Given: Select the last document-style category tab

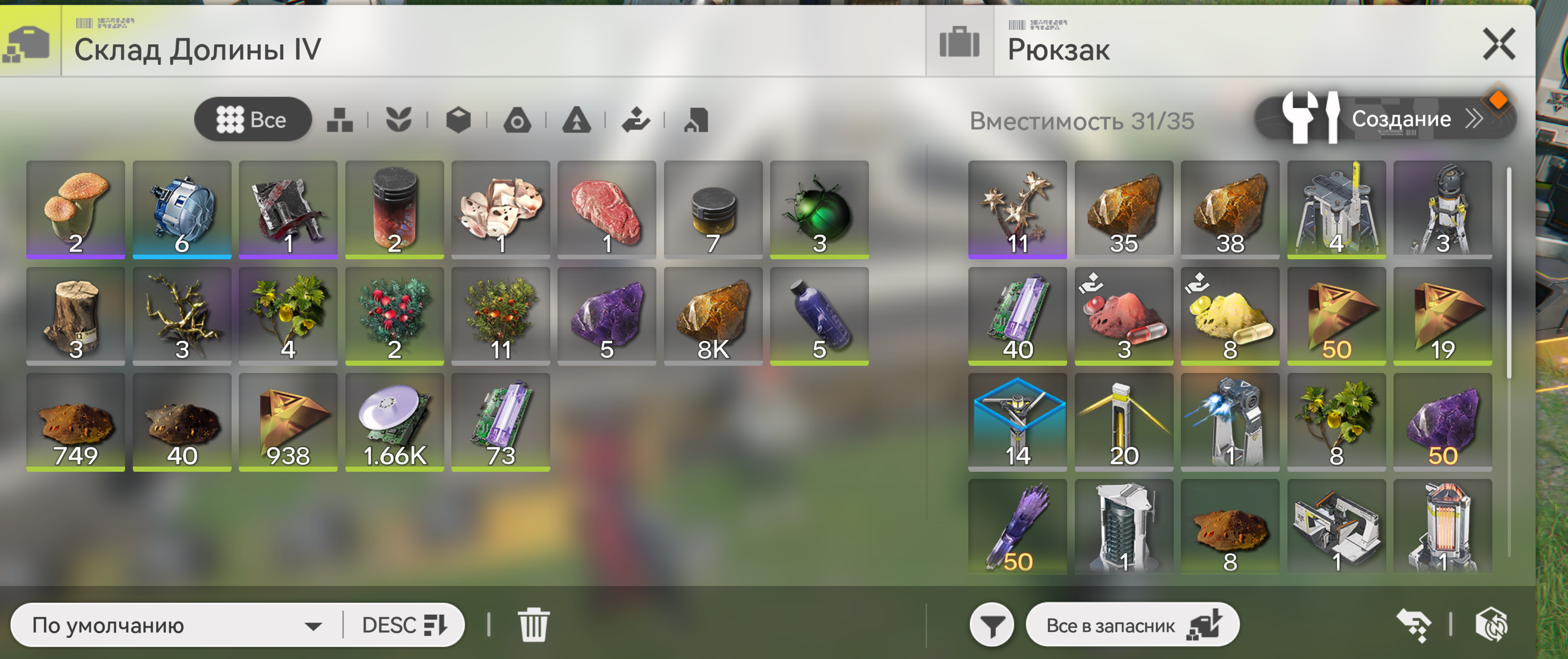Looking at the screenshot, I should [696, 119].
